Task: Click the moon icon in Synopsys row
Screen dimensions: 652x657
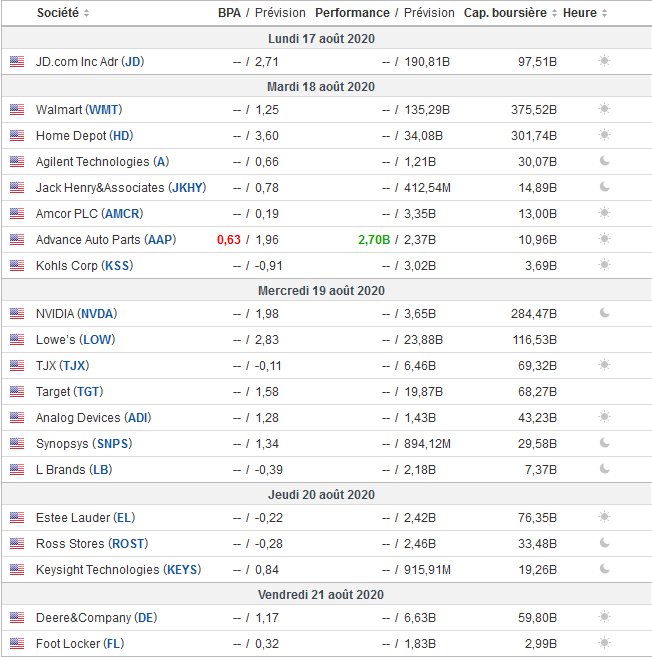Action: coord(604,443)
